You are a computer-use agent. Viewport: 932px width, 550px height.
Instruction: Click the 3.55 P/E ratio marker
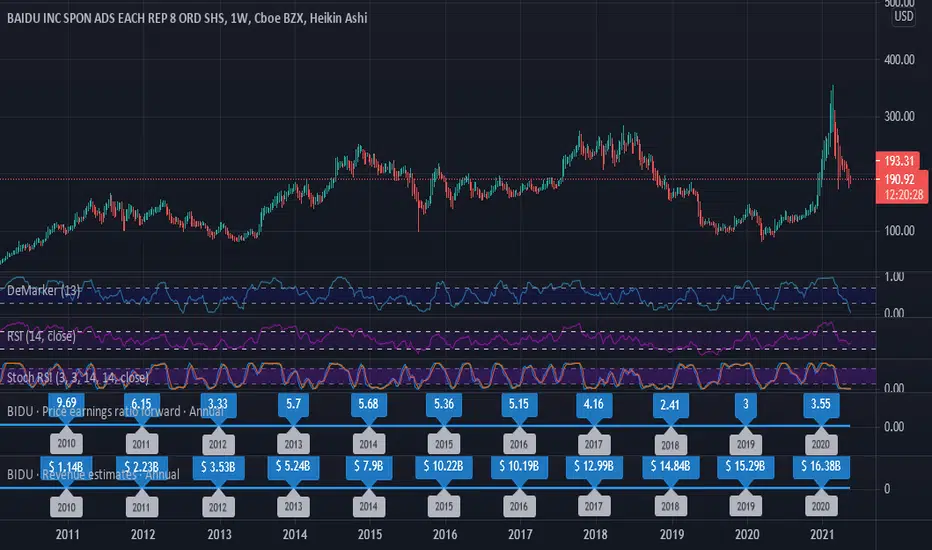(x=820, y=404)
